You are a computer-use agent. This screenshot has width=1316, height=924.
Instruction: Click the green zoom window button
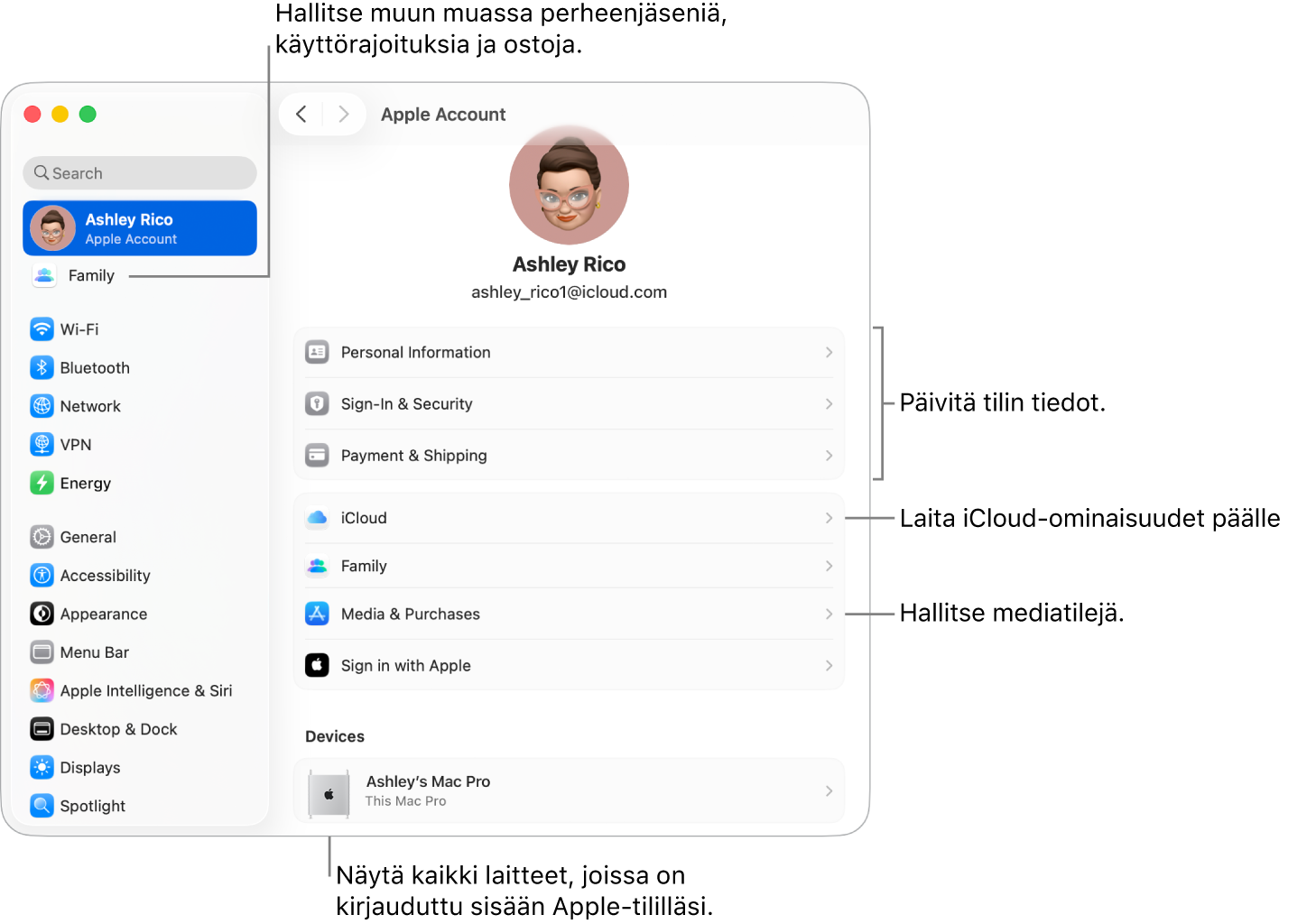tap(88, 114)
